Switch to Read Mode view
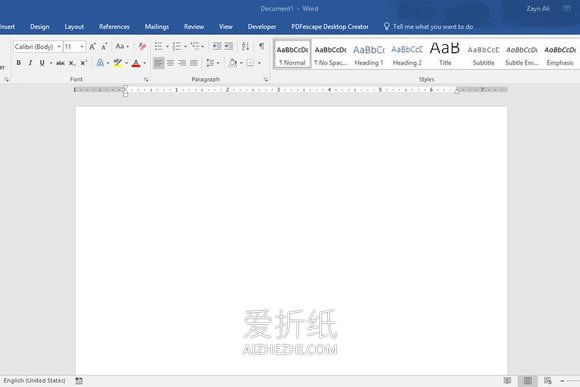The image size is (580, 387). (x=508, y=381)
